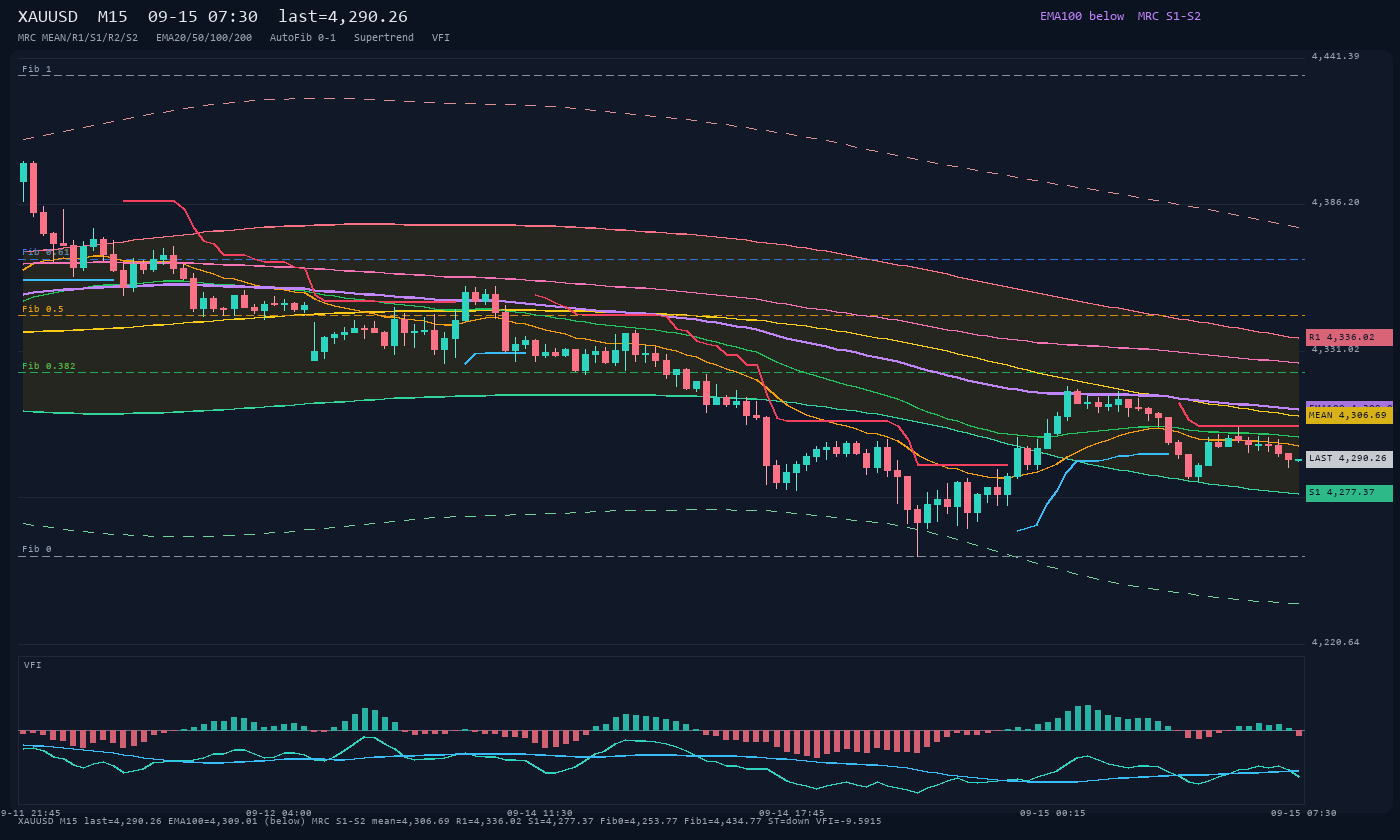
Task: Click the "09-15 00:15" time axis label
Action: pos(1053,813)
